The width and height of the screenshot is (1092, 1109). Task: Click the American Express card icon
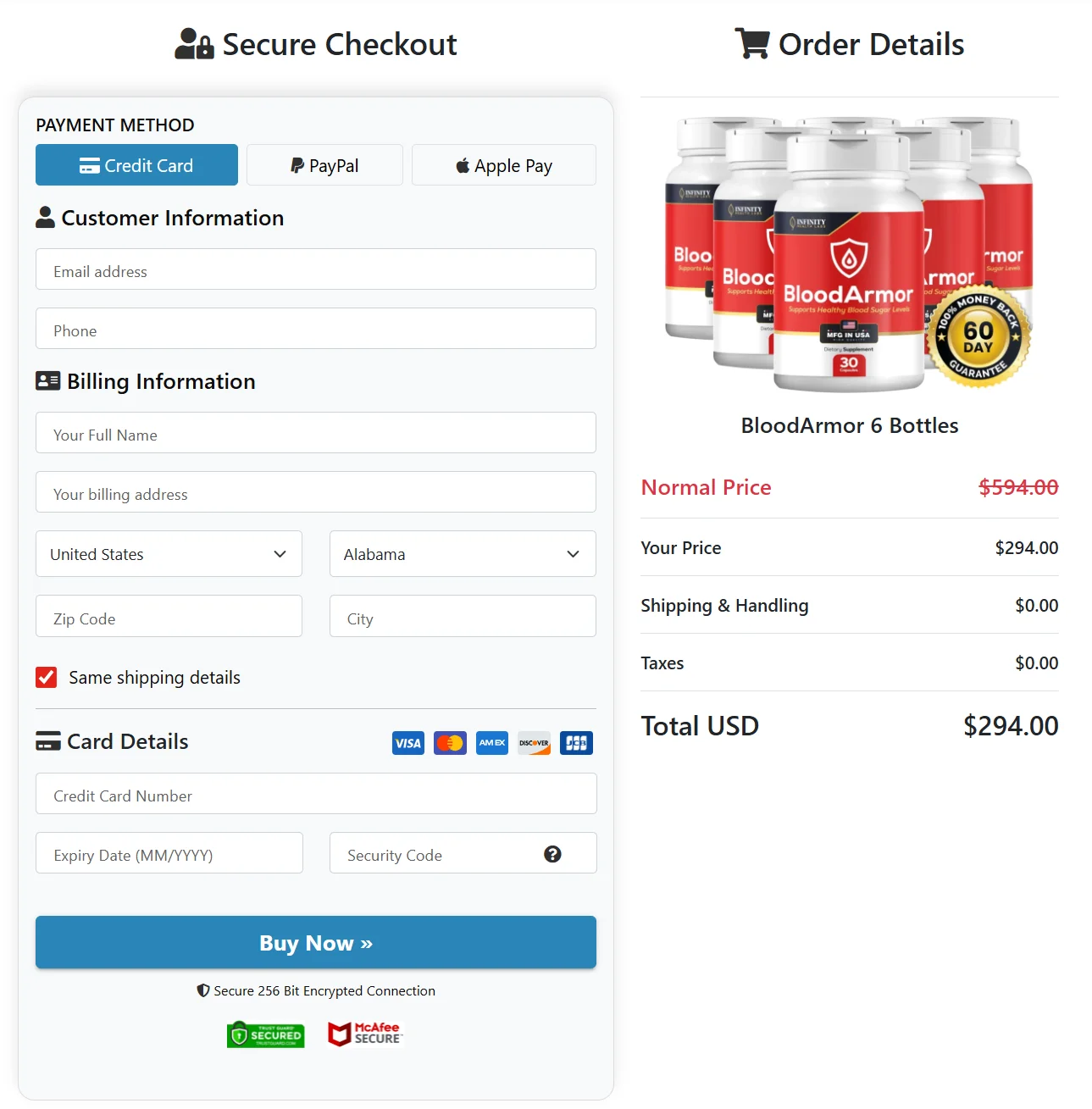coord(492,743)
